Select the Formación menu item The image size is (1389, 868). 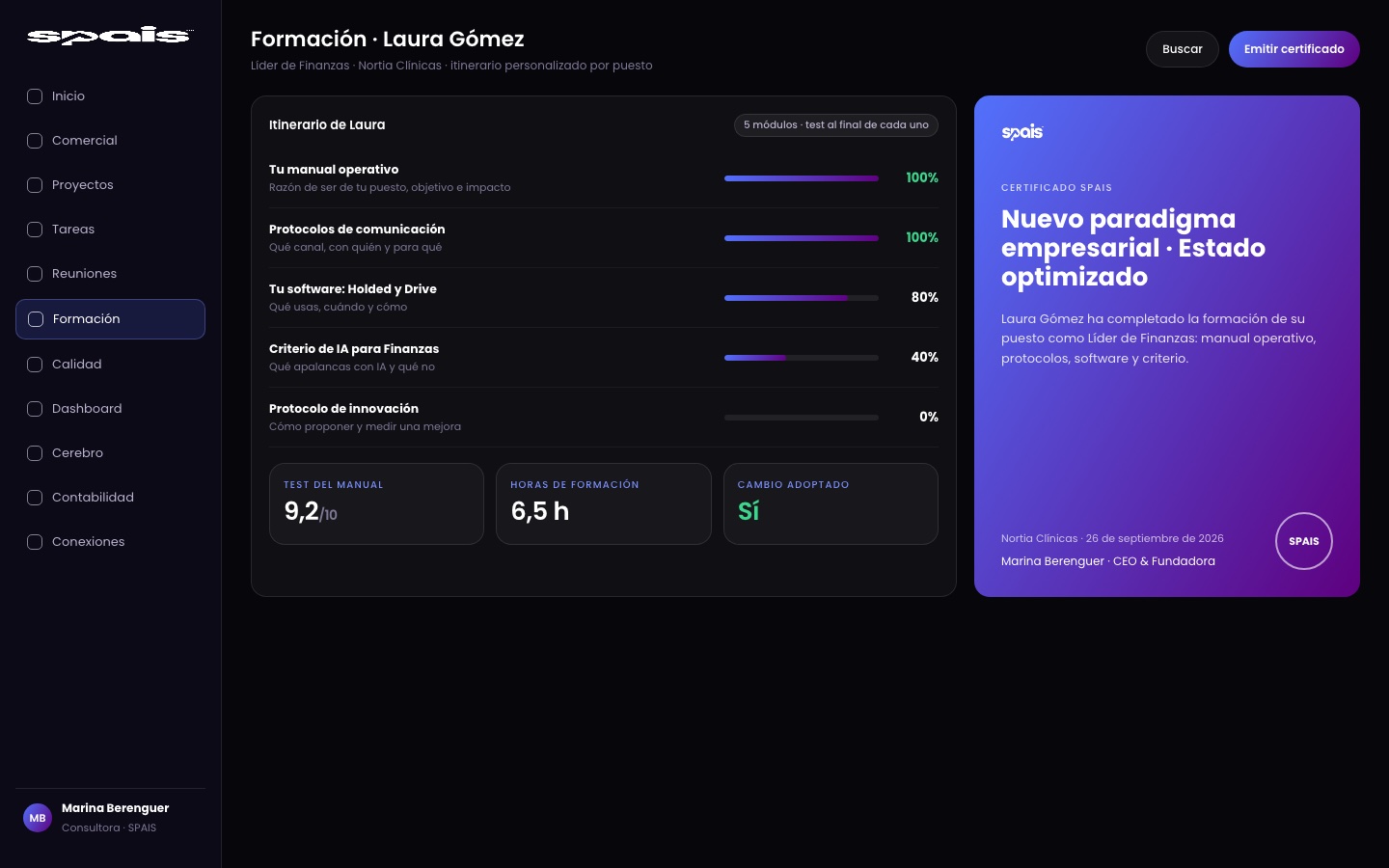tap(110, 319)
